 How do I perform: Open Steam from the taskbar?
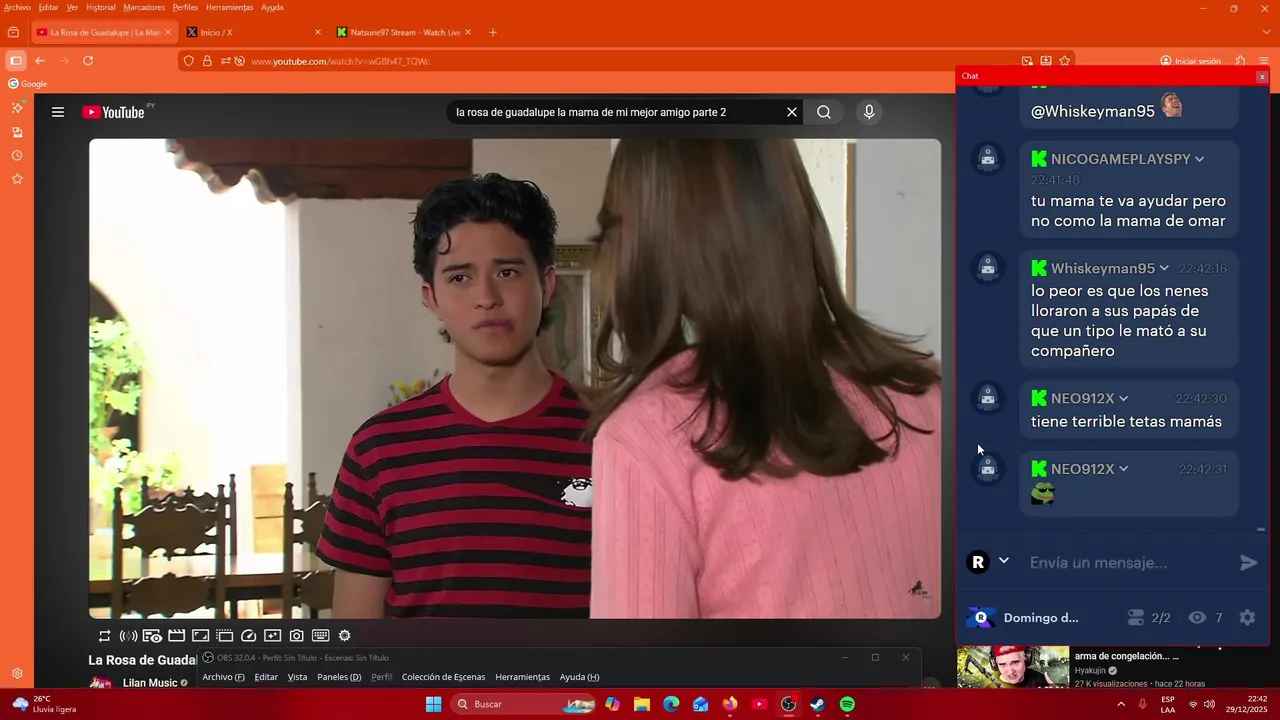click(817, 704)
